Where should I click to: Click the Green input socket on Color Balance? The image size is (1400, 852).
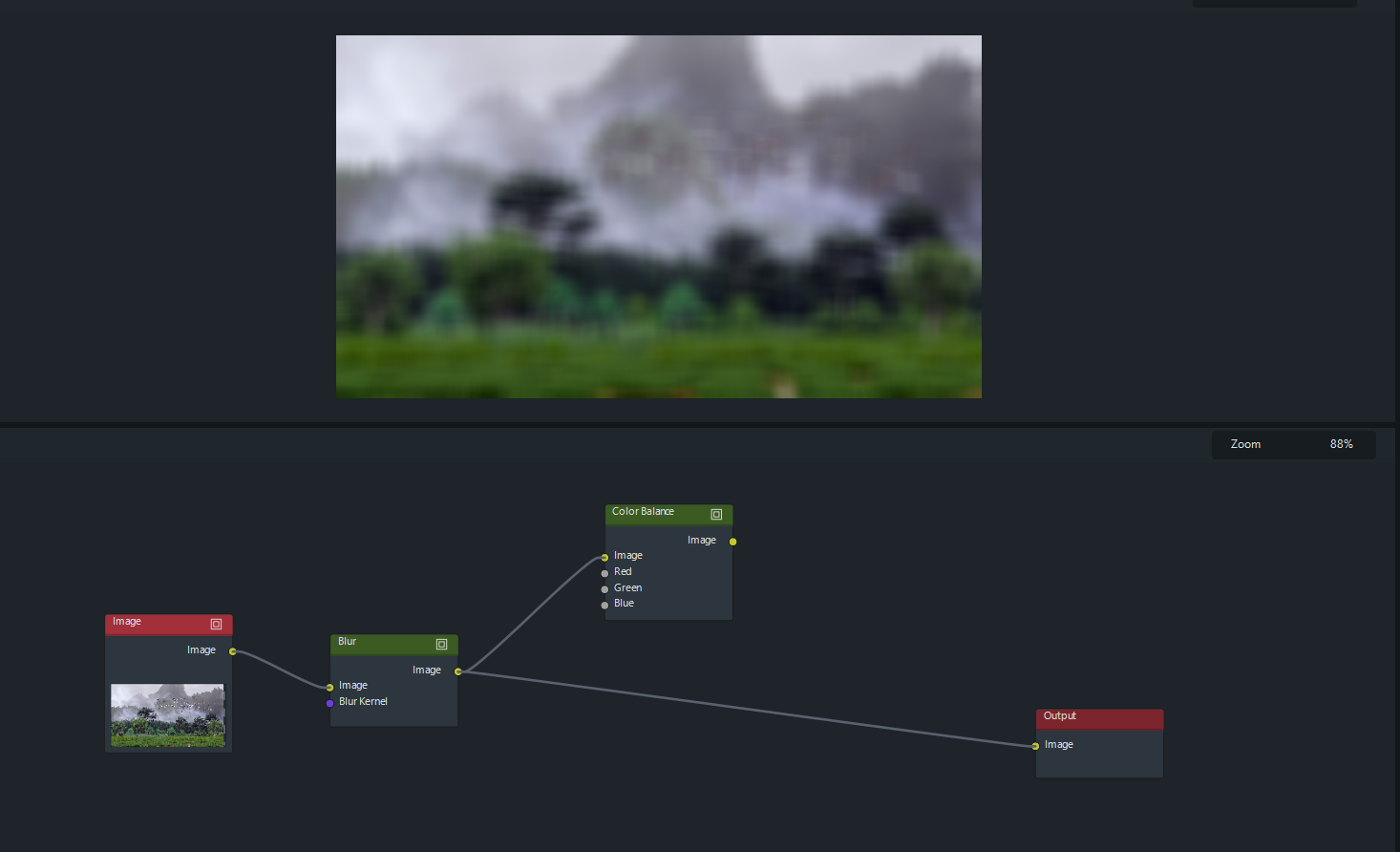tap(605, 588)
